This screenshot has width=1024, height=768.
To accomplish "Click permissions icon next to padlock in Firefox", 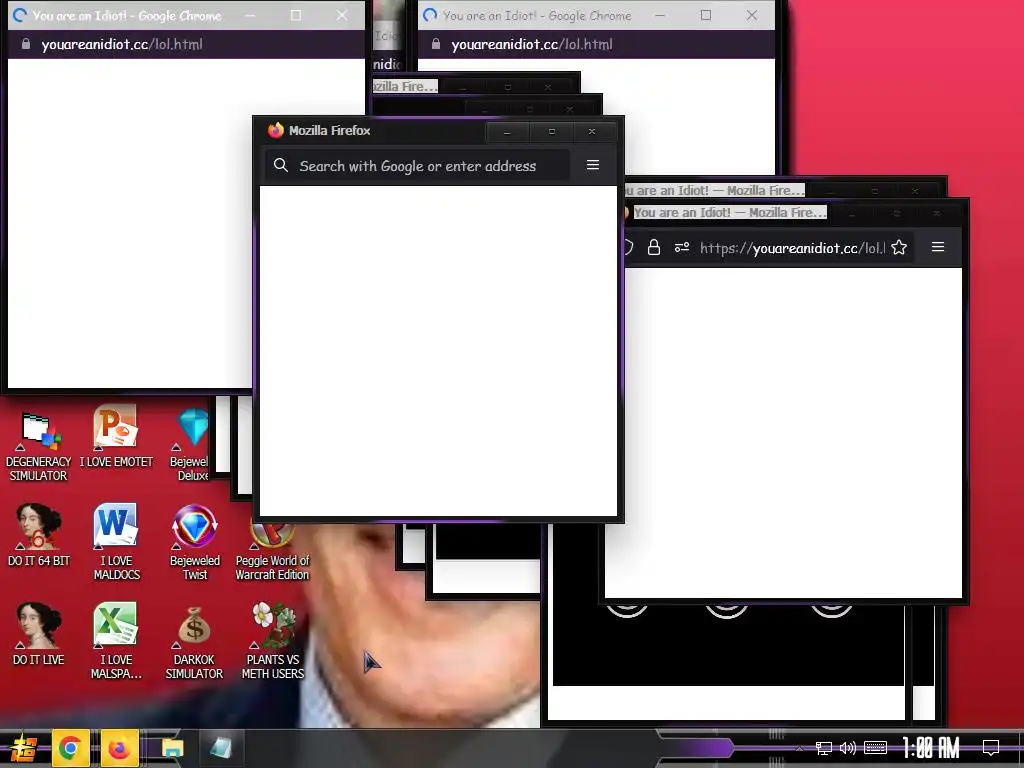I will coord(682,248).
